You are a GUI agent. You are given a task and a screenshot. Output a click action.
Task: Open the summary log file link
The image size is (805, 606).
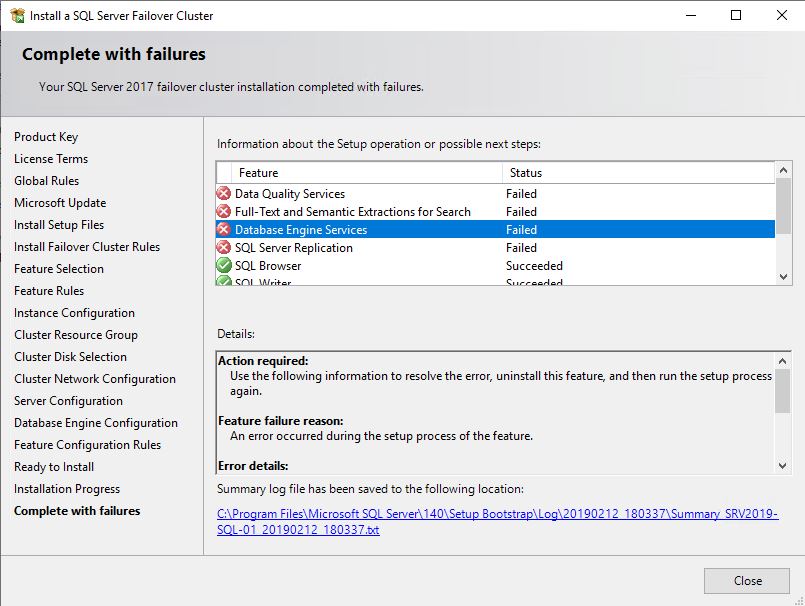tap(497, 521)
